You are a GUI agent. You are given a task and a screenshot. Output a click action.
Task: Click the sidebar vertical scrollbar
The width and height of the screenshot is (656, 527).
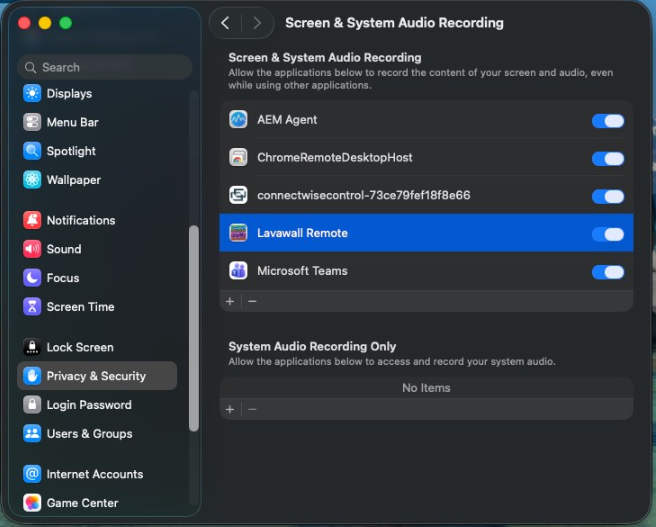point(193,328)
